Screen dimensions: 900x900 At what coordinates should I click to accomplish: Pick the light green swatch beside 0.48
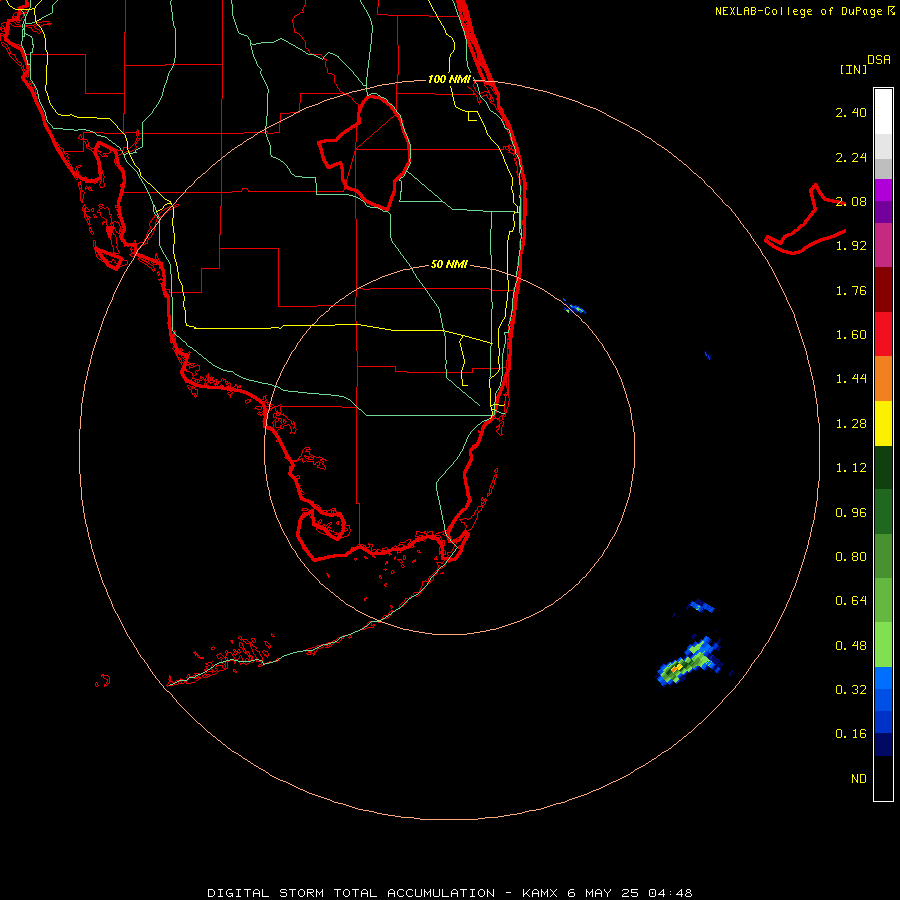click(883, 645)
